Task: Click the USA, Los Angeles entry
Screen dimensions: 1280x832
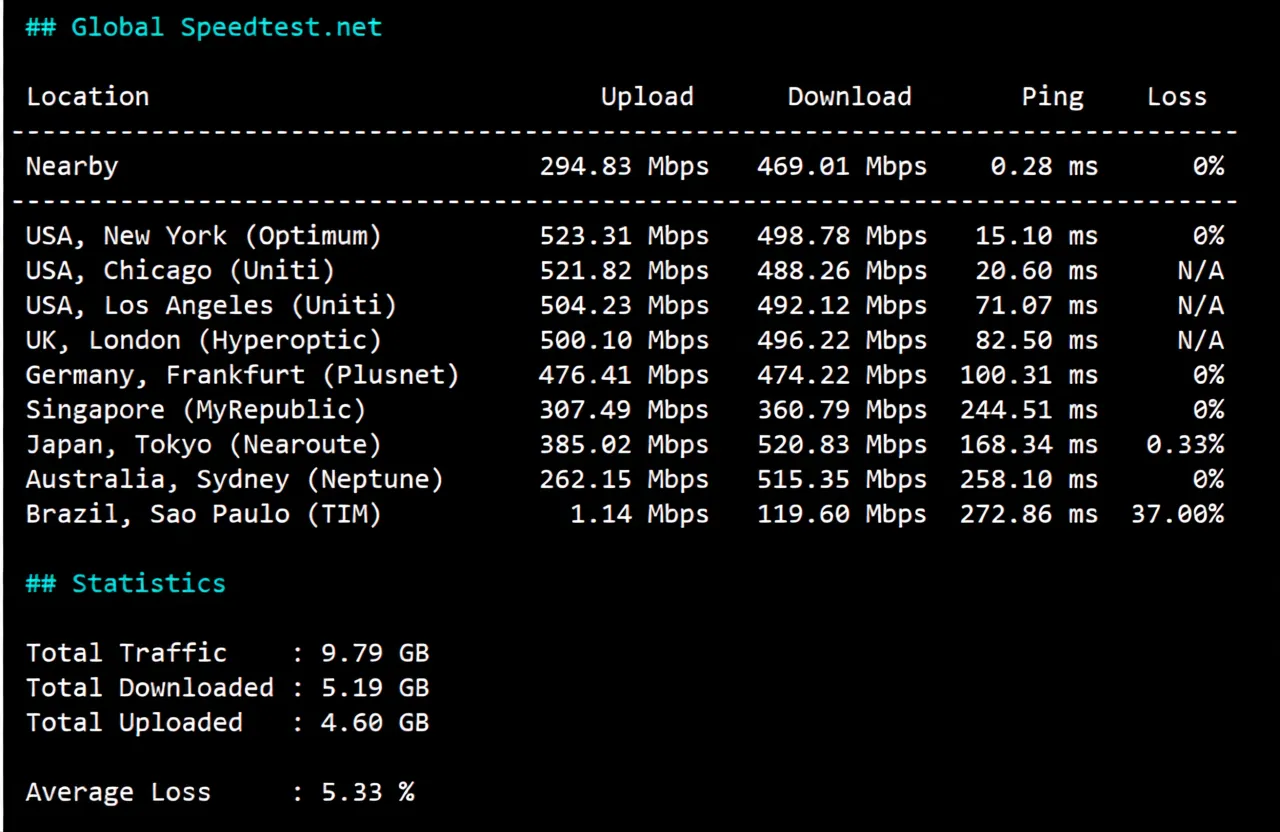Action: point(210,305)
